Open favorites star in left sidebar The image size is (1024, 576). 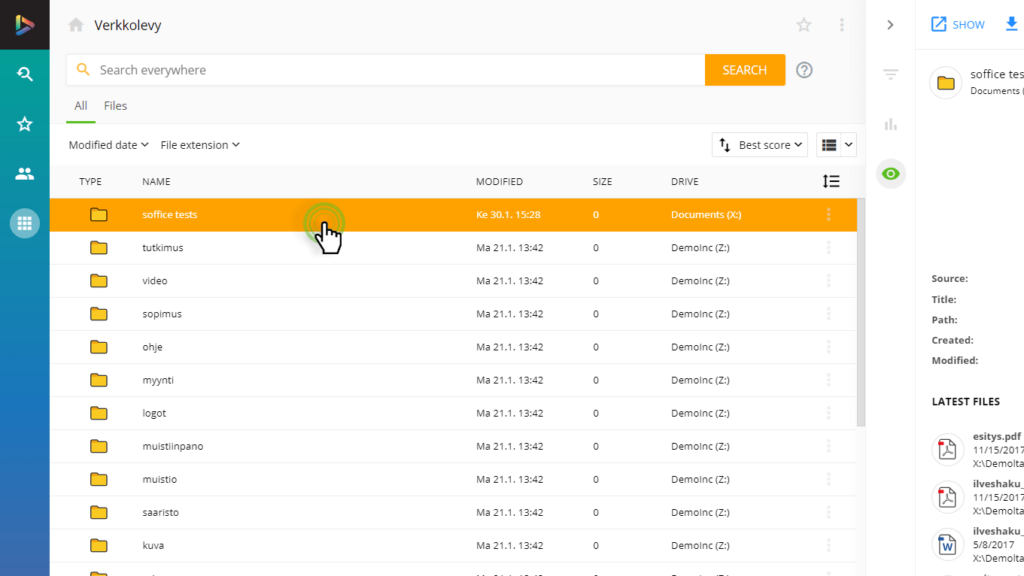point(25,124)
